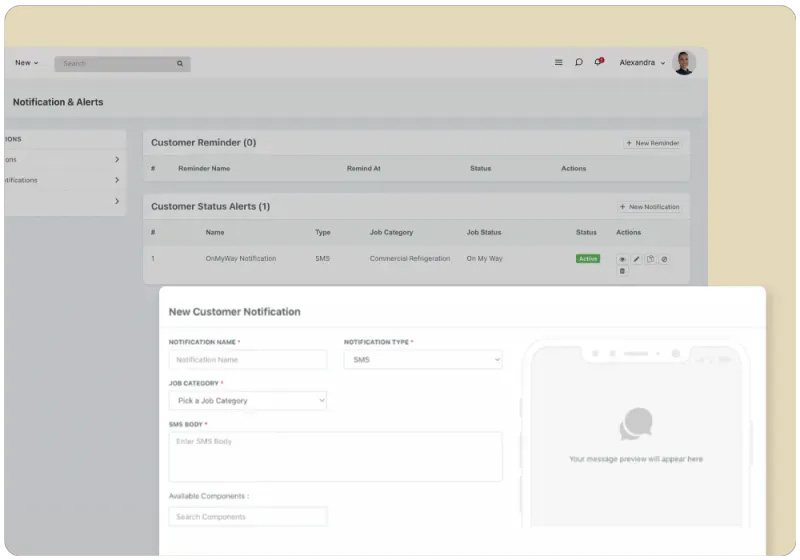This screenshot has width=800, height=560.
Task: Edit OnMyWay Notification with pencil icon
Action: click(636, 259)
